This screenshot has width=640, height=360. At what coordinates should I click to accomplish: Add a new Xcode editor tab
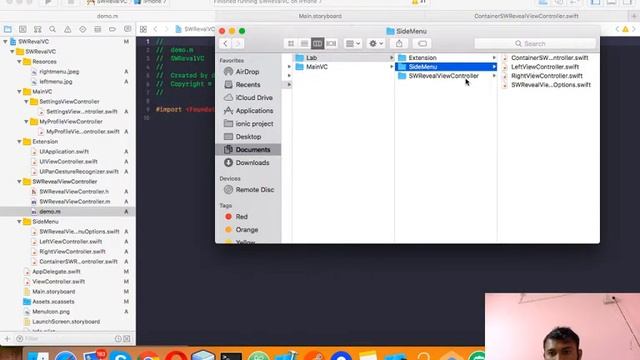click(634, 16)
